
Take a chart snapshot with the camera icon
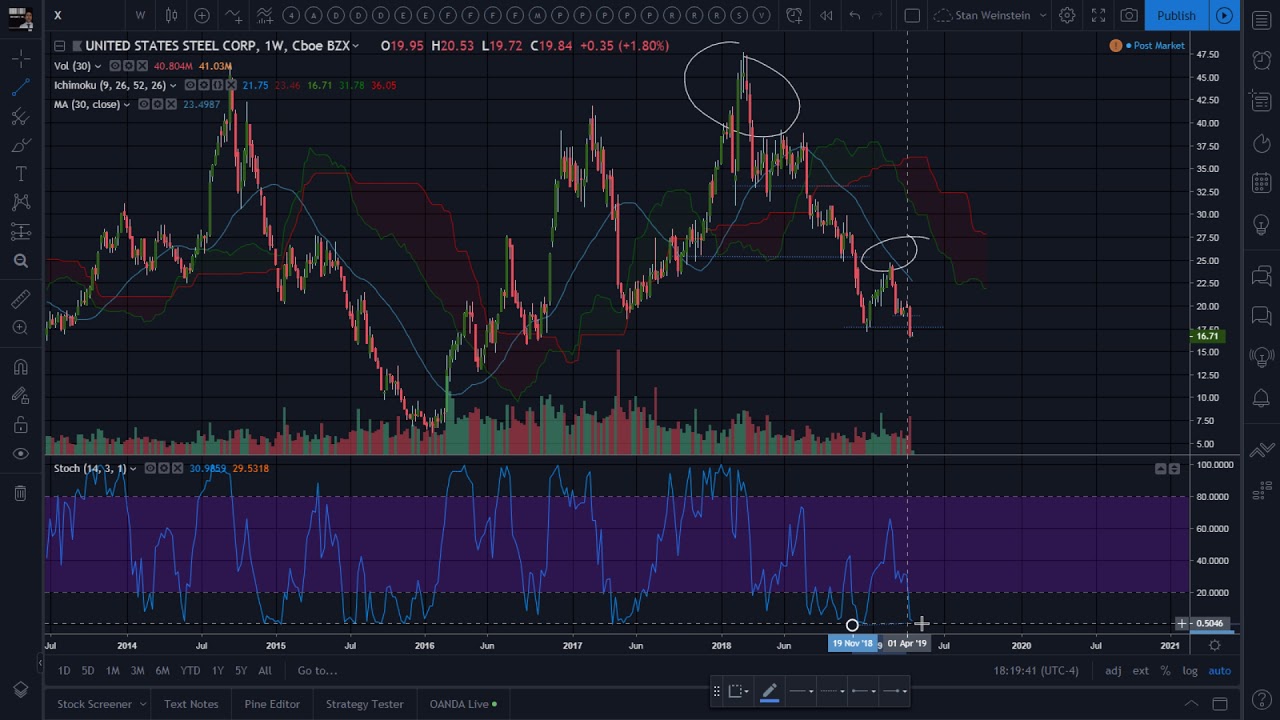coord(1129,15)
